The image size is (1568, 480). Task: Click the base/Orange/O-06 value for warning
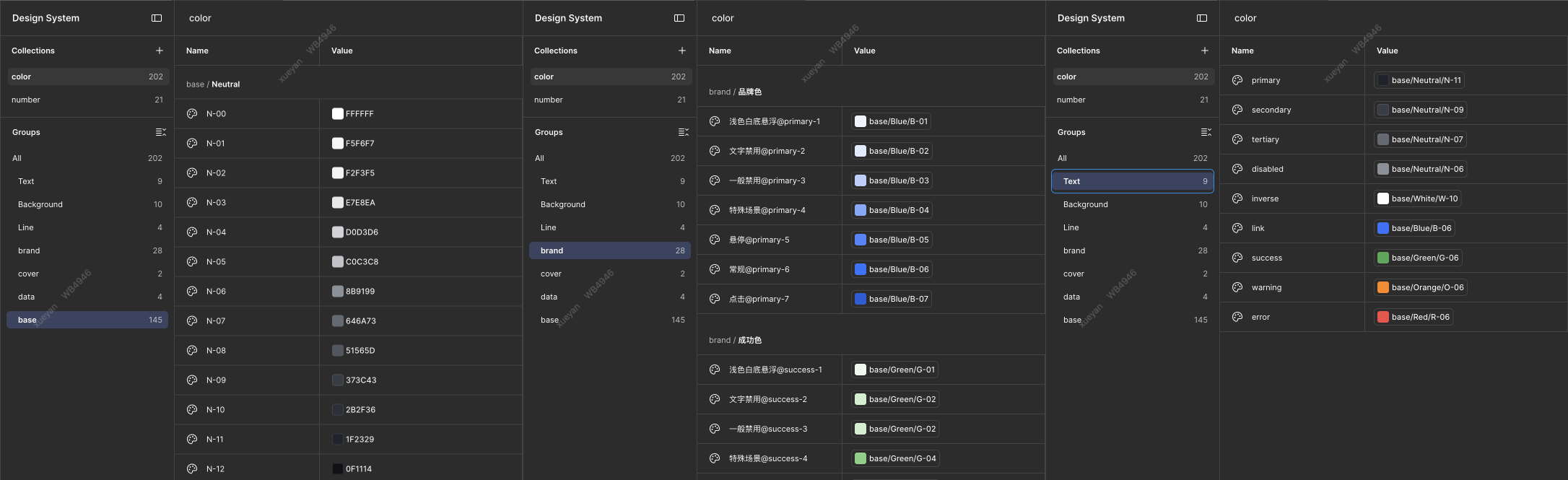coord(1421,287)
